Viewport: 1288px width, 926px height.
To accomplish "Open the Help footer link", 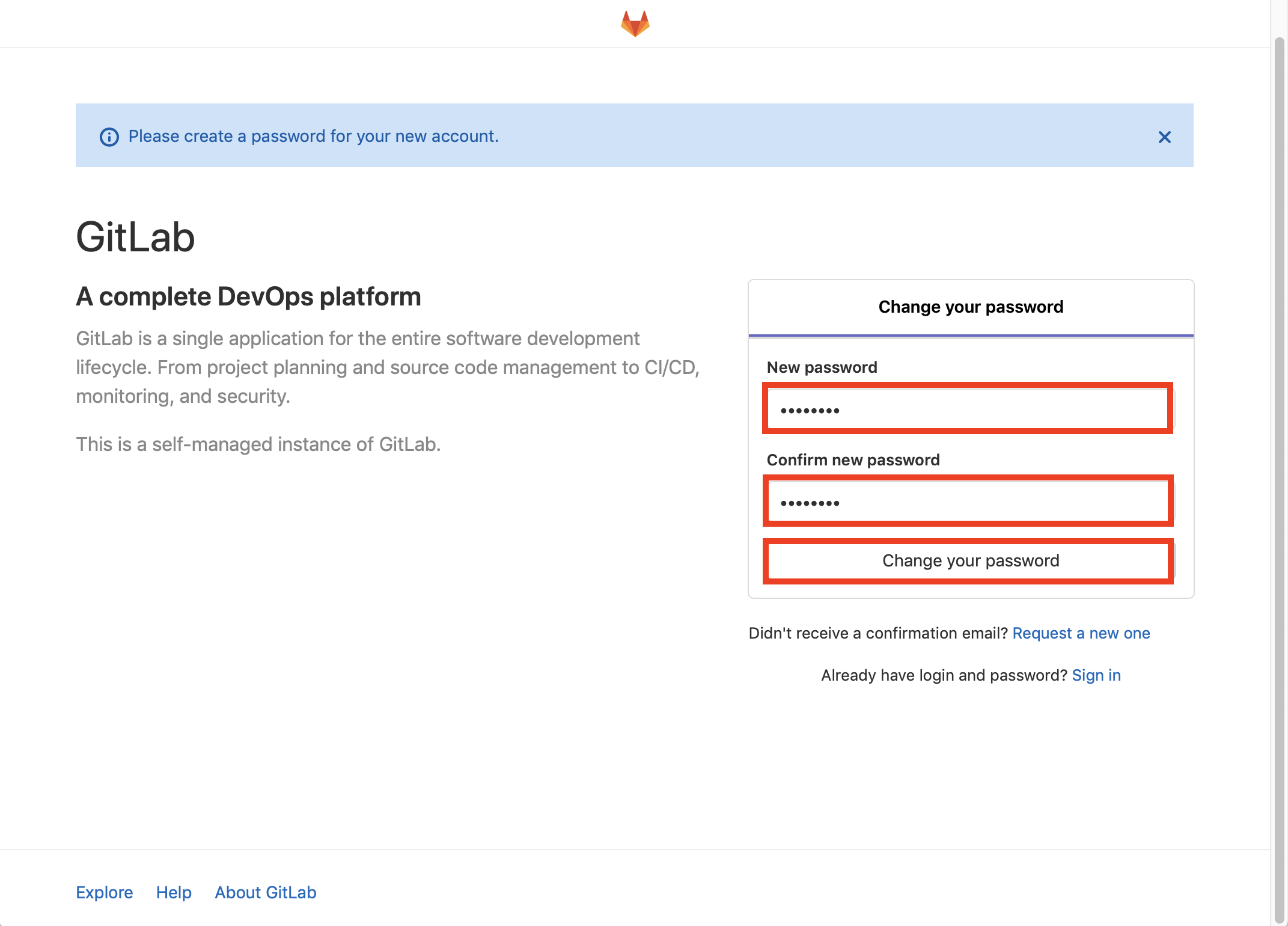I will 174,892.
